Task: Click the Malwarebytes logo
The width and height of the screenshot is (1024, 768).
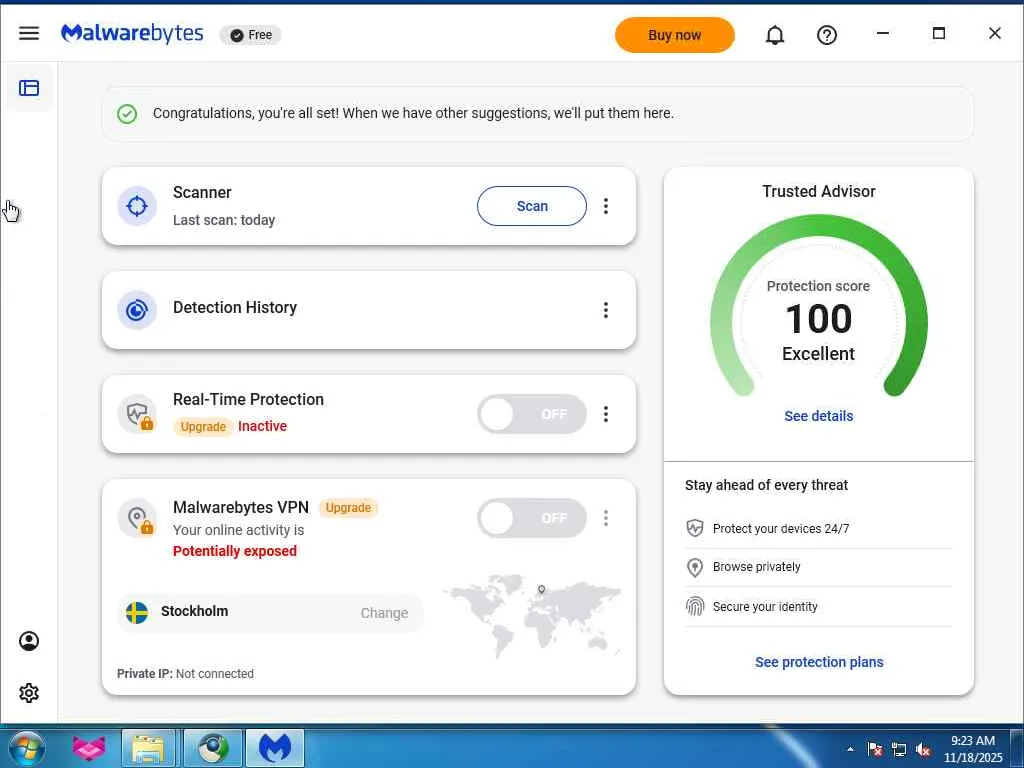Action: tap(132, 33)
